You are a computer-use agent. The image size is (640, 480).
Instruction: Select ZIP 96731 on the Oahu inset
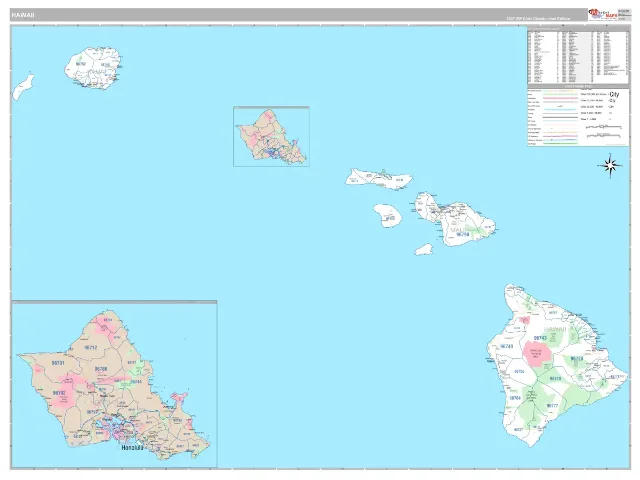point(58,362)
